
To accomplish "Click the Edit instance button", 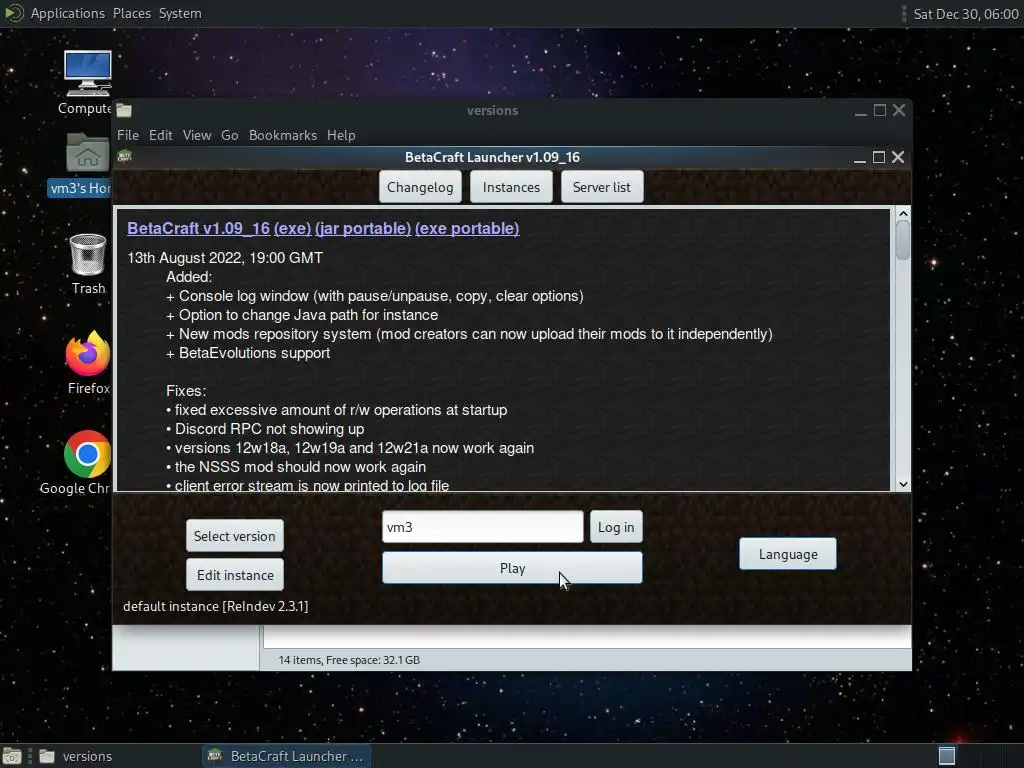I will pos(234,575).
